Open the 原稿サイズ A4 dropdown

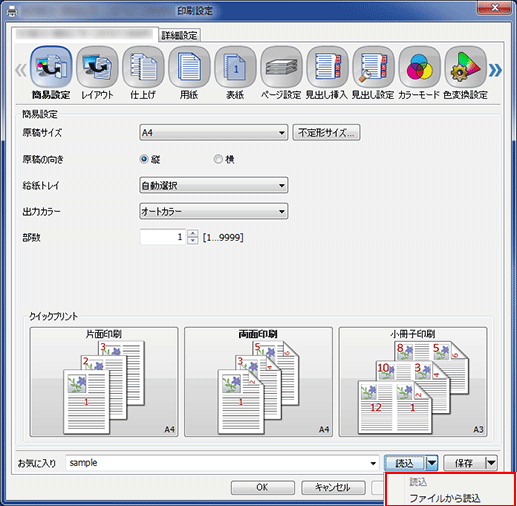pos(214,133)
